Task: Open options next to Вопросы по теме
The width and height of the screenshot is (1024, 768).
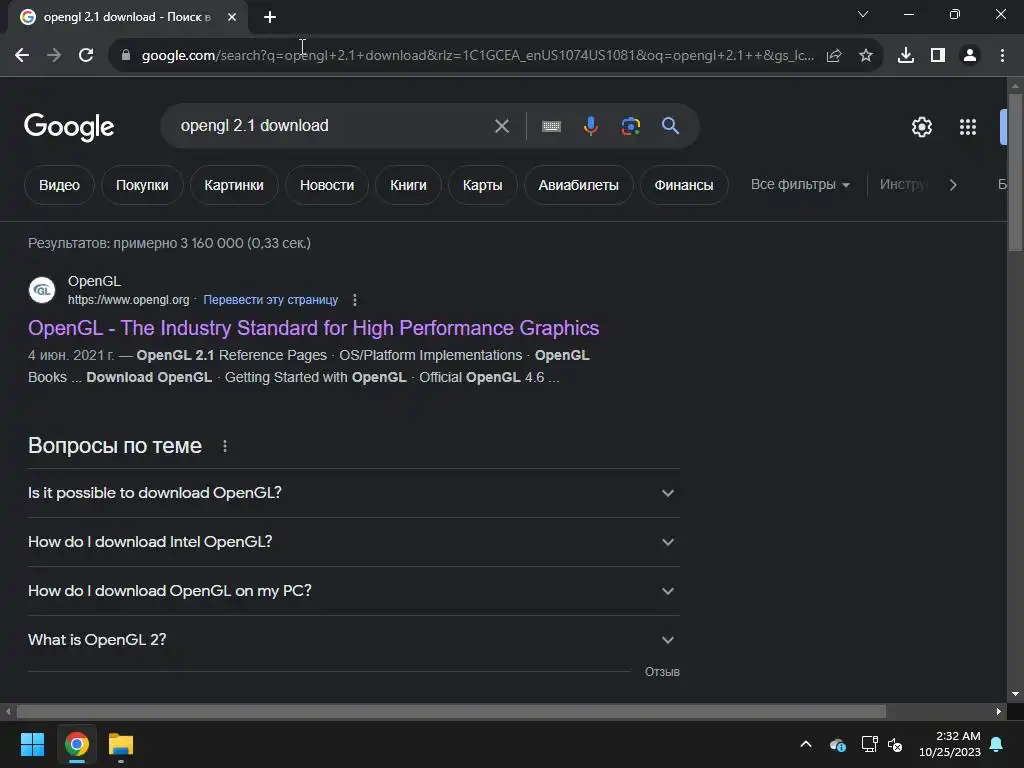Action: 225,446
